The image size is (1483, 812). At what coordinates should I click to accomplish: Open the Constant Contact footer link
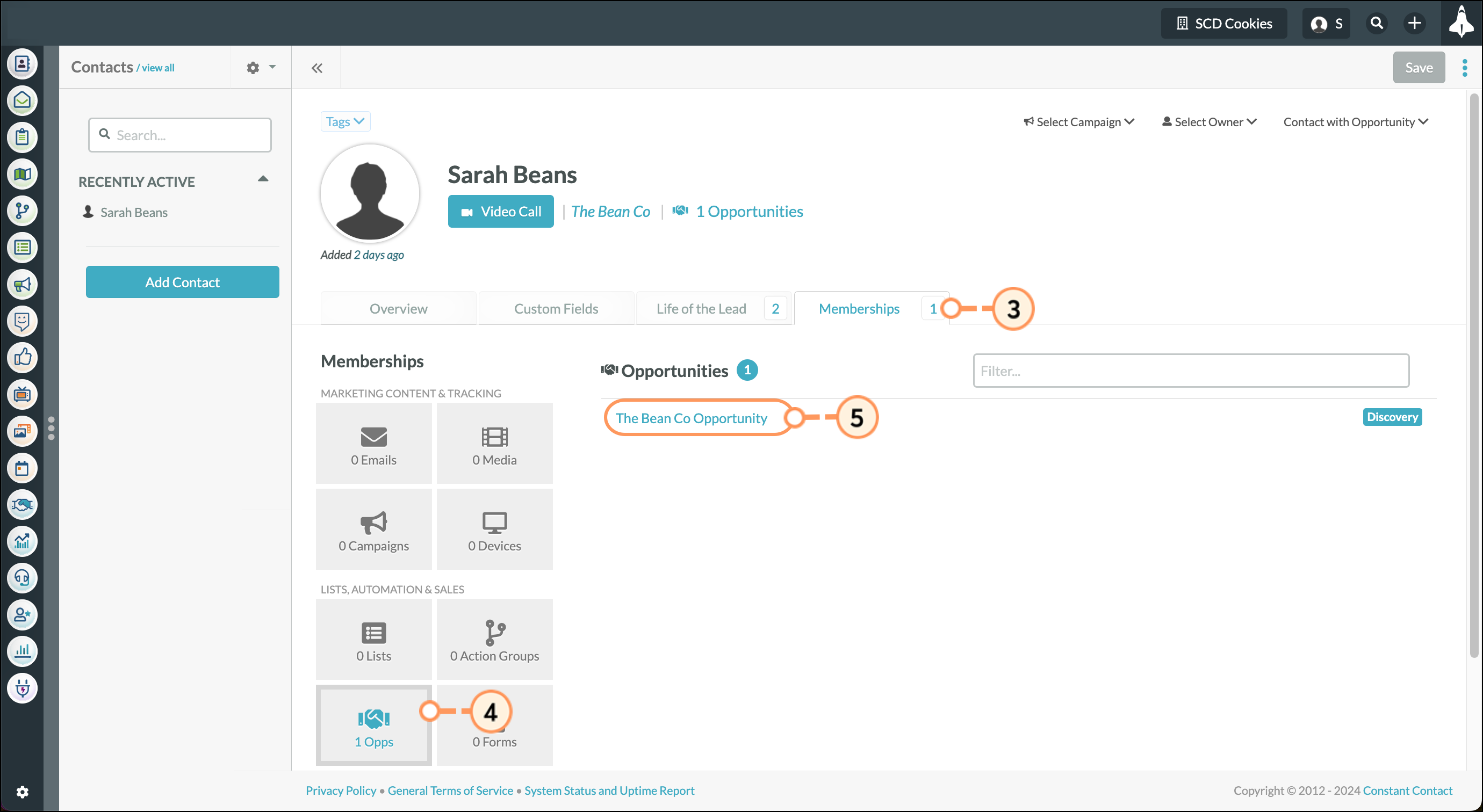tap(1408, 790)
